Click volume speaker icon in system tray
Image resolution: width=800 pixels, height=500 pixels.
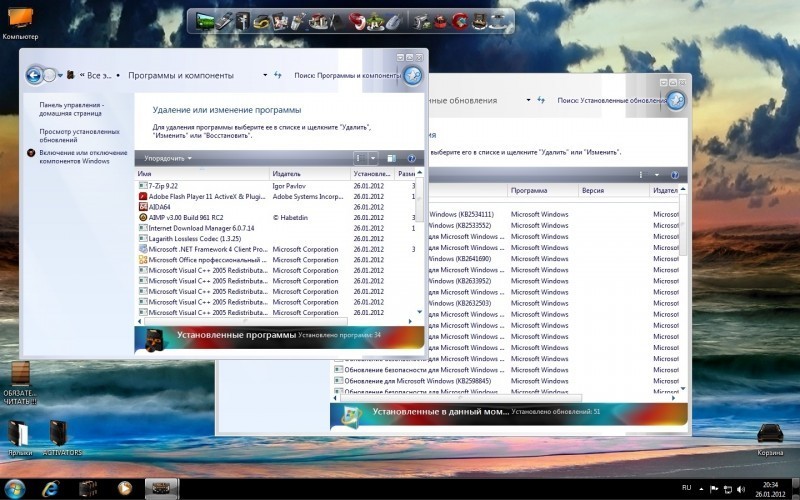(x=741, y=489)
